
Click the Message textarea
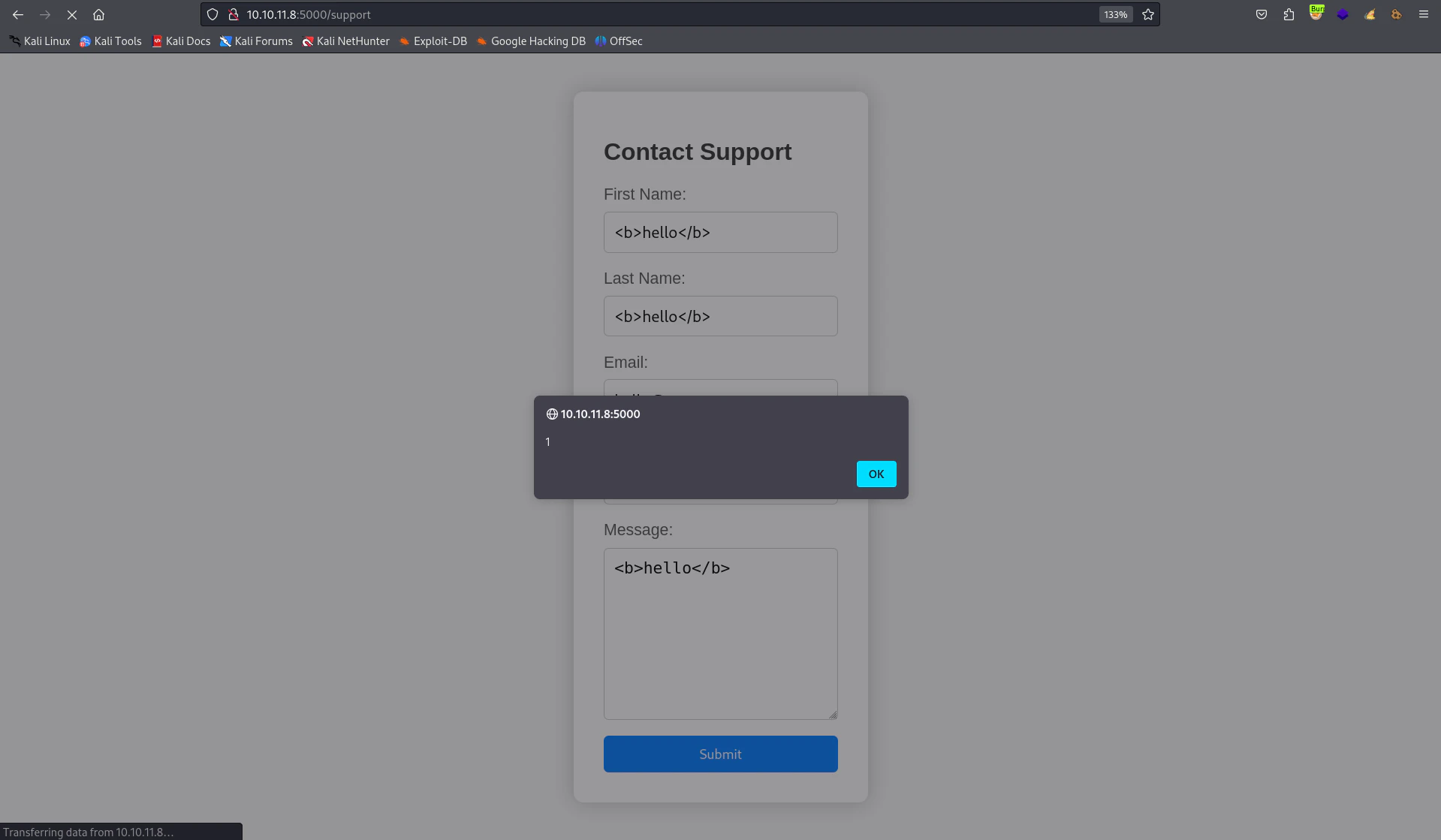point(720,634)
